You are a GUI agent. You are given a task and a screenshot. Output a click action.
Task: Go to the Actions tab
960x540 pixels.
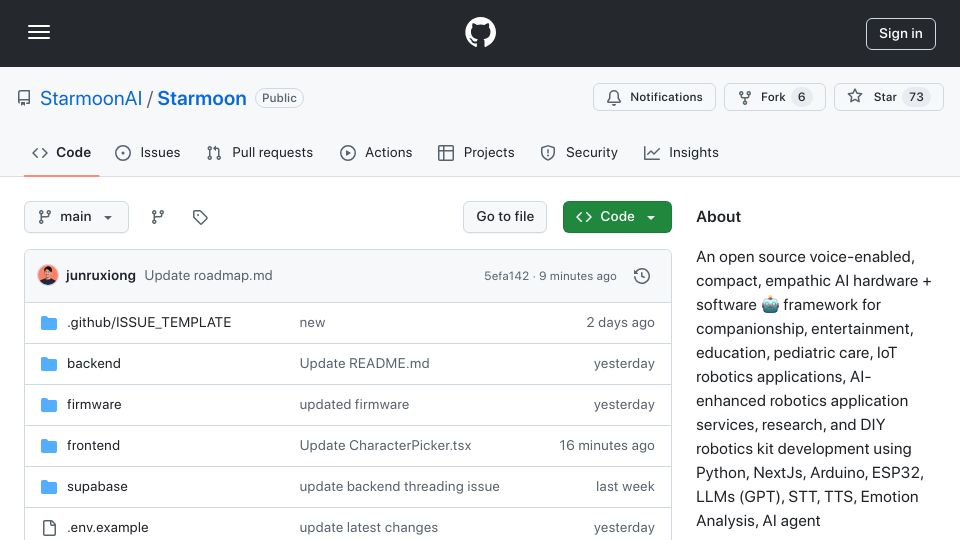coord(376,152)
